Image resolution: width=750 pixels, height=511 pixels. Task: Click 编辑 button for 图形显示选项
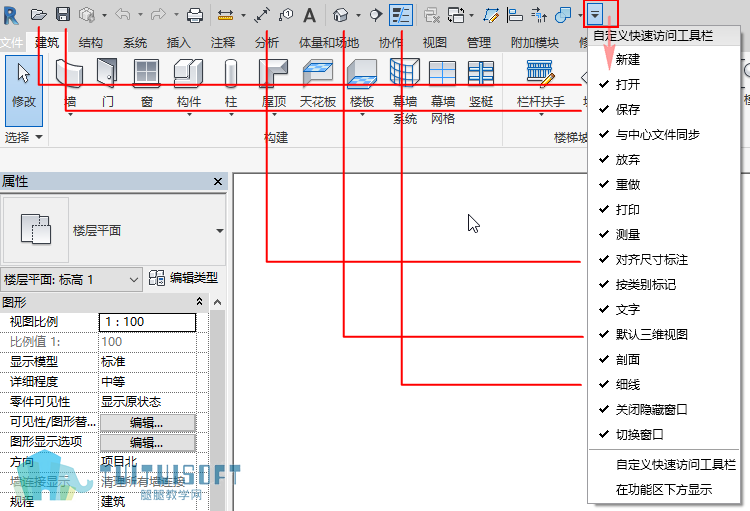147,443
